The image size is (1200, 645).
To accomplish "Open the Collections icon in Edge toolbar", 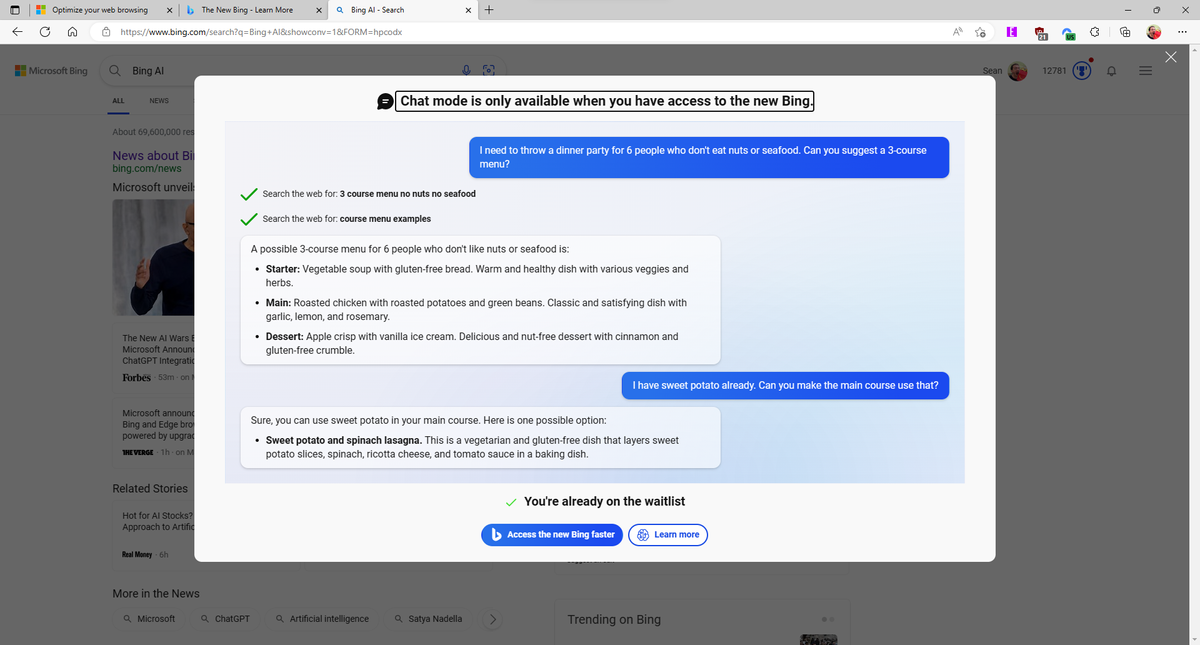I will coord(1125,32).
